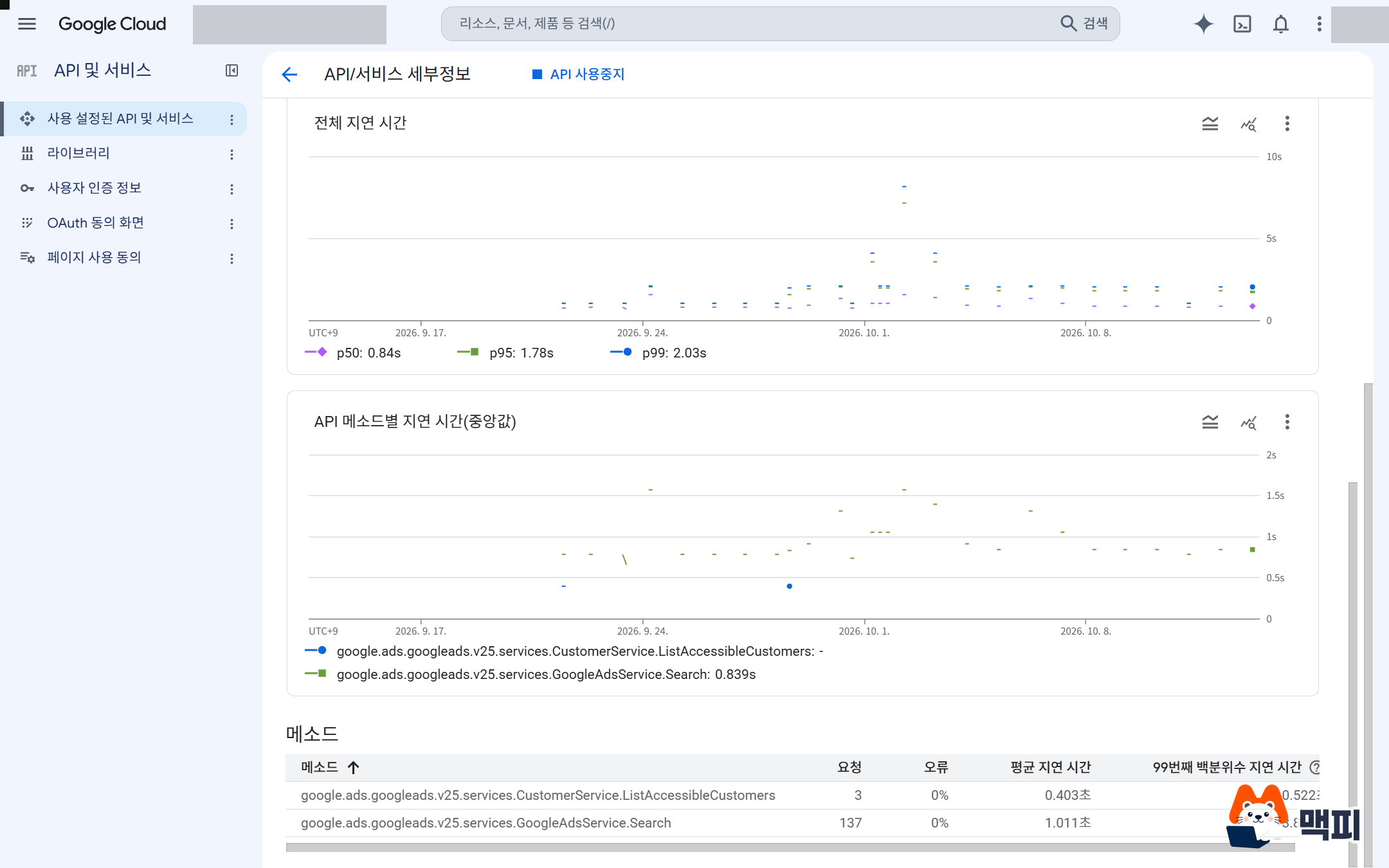Click the 요청 column header

849,767
